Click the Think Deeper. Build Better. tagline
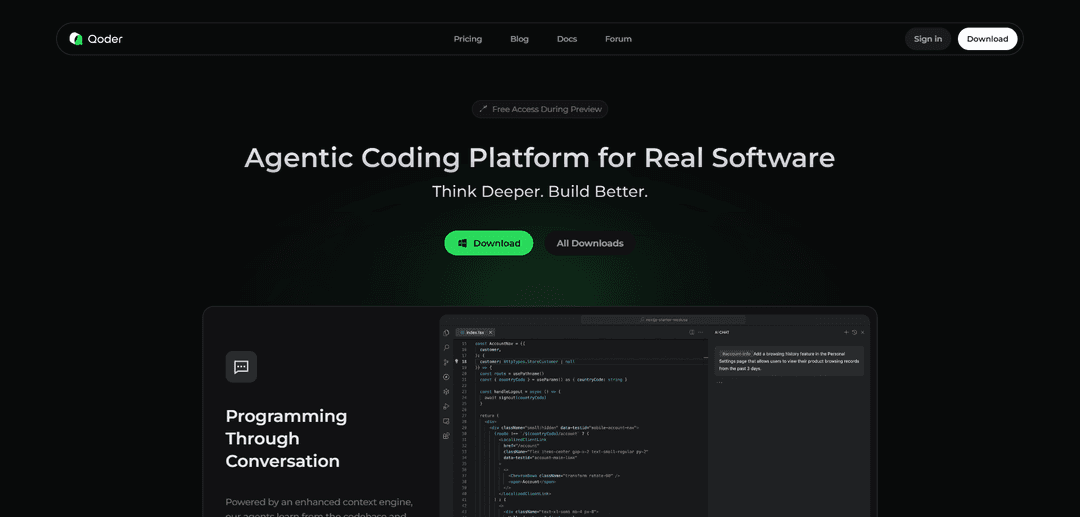Viewport: 1080px width, 517px height. 539,191
